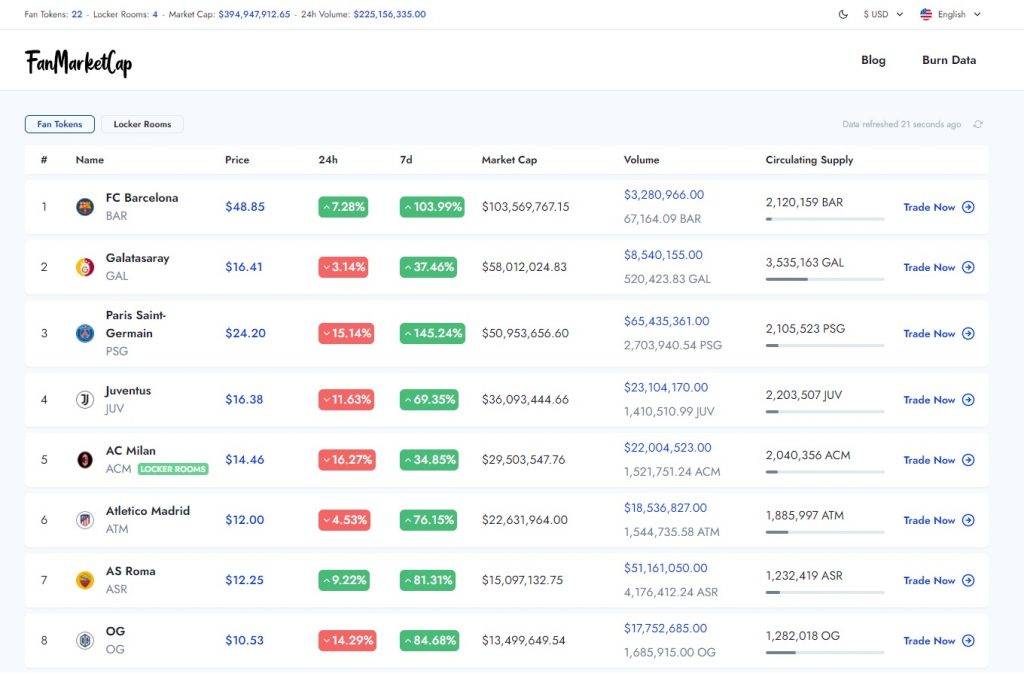Click the 7.28% 24h change badge
This screenshot has height=673, width=1024.
343,207
